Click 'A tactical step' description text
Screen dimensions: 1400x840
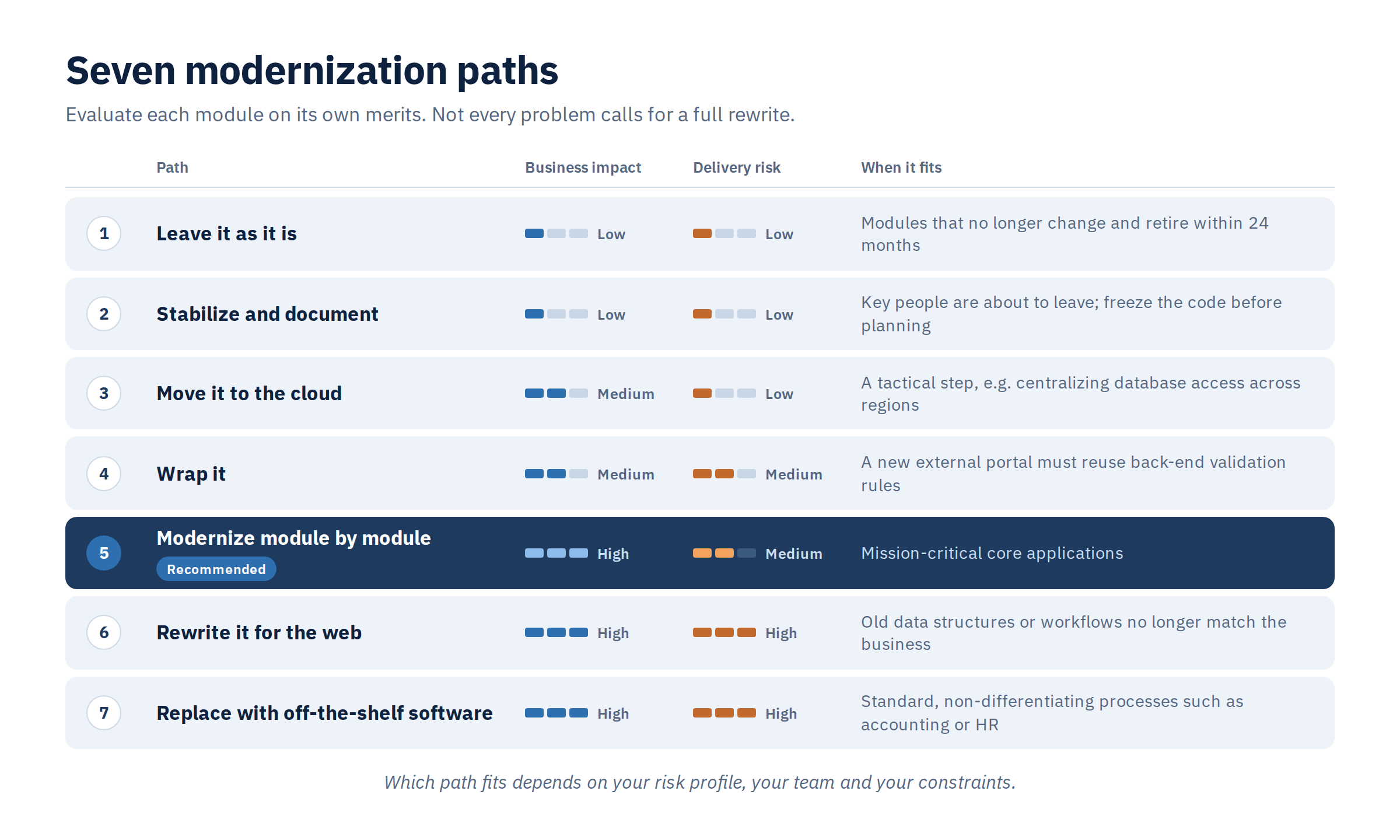pos(1081,394)
